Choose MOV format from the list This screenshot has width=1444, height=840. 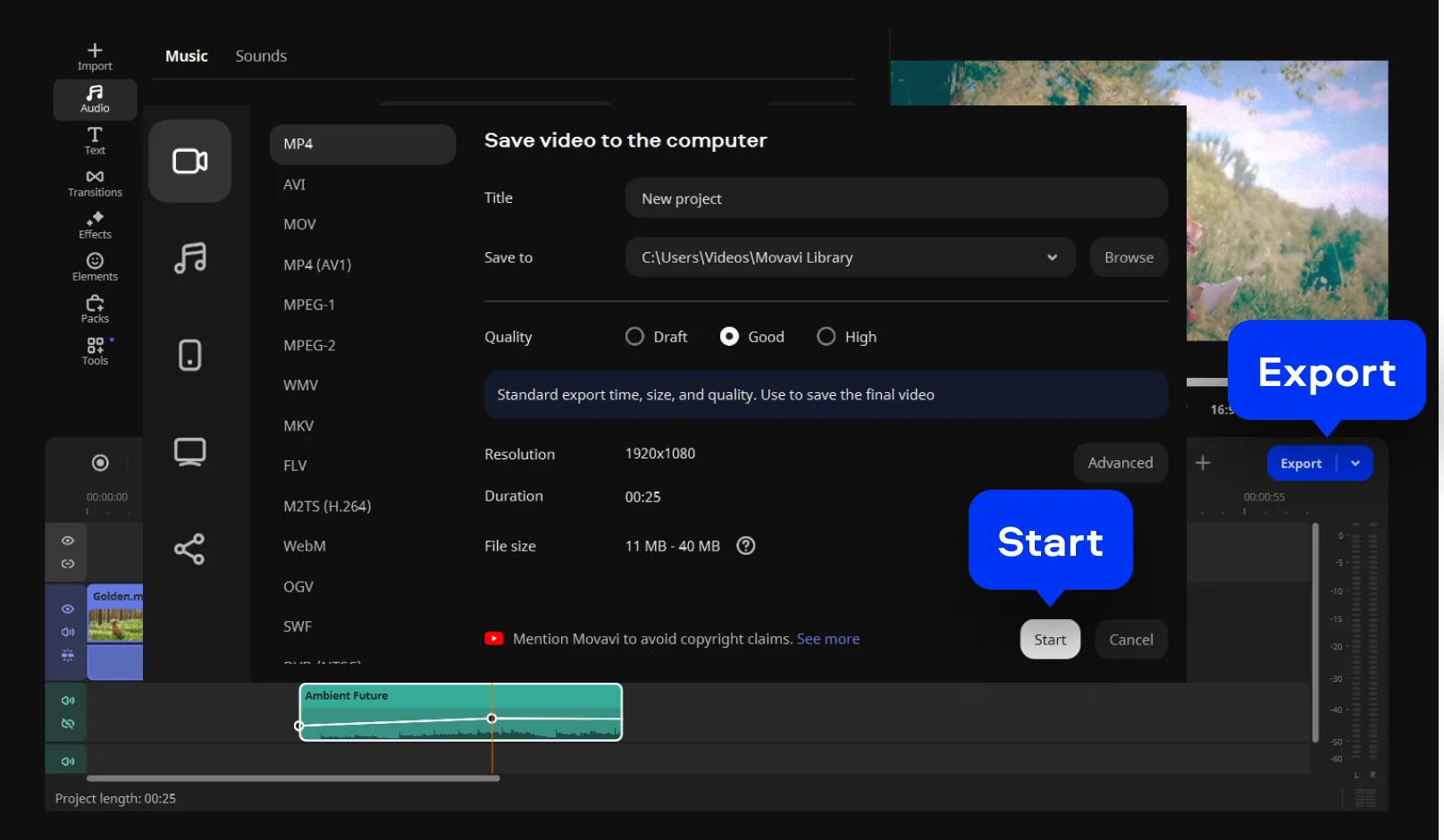[x=299, y=224]
